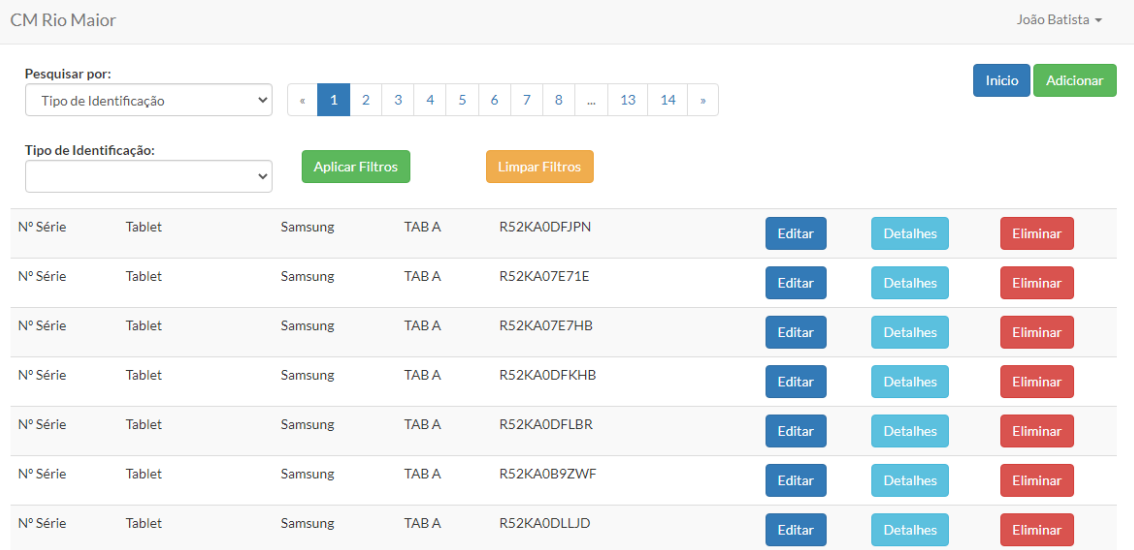
Task: Go to pagination page 6
Action: [494, 100]
